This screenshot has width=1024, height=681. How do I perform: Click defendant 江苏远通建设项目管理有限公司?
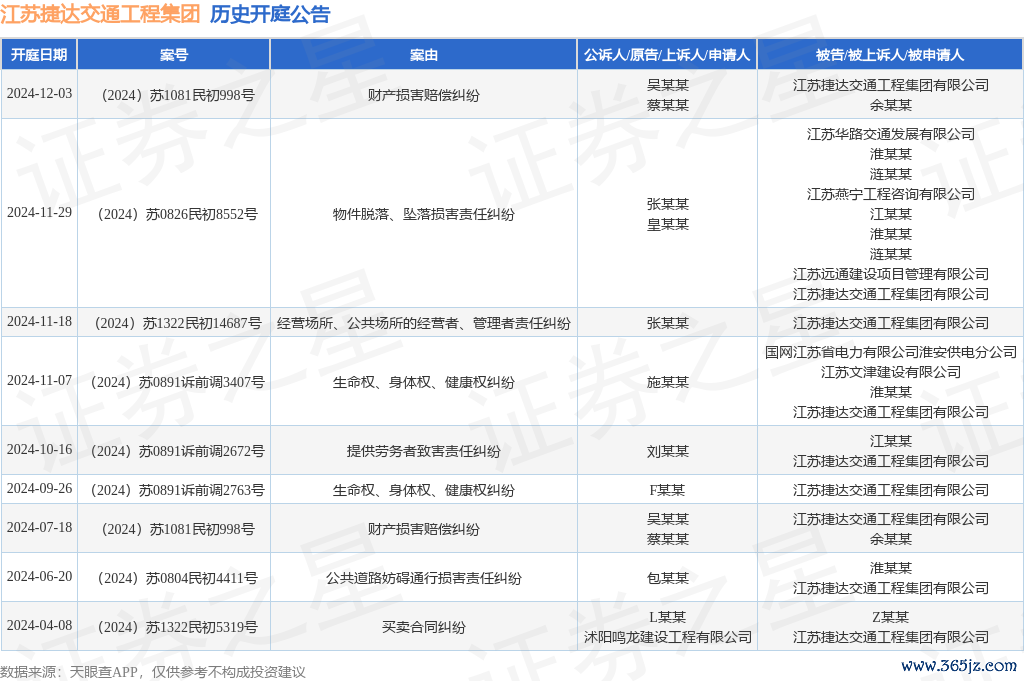891,274
